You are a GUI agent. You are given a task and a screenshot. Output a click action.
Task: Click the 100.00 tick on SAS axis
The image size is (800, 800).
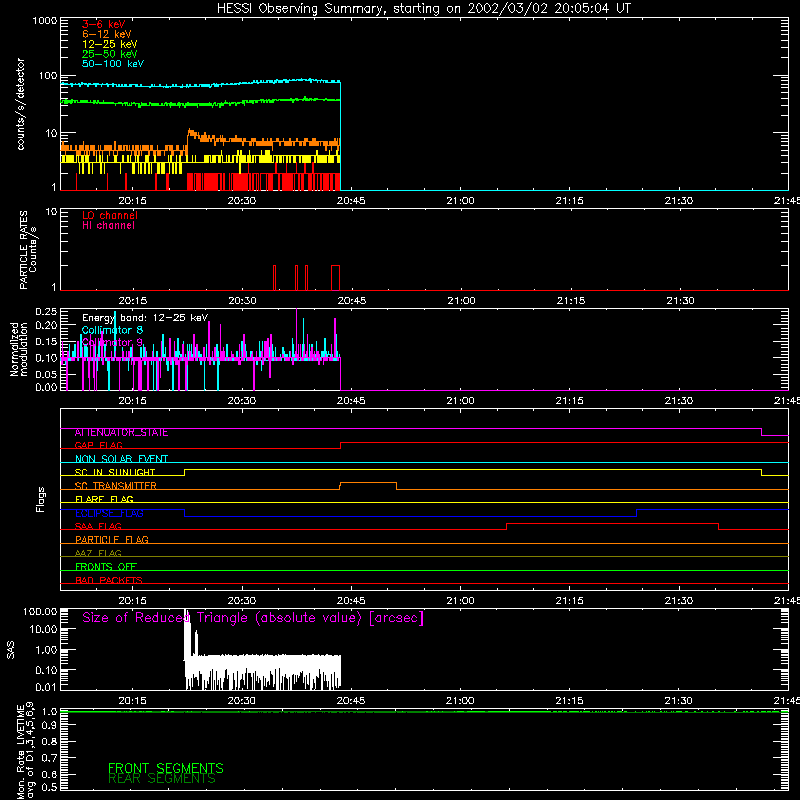[x=40, y=611]
